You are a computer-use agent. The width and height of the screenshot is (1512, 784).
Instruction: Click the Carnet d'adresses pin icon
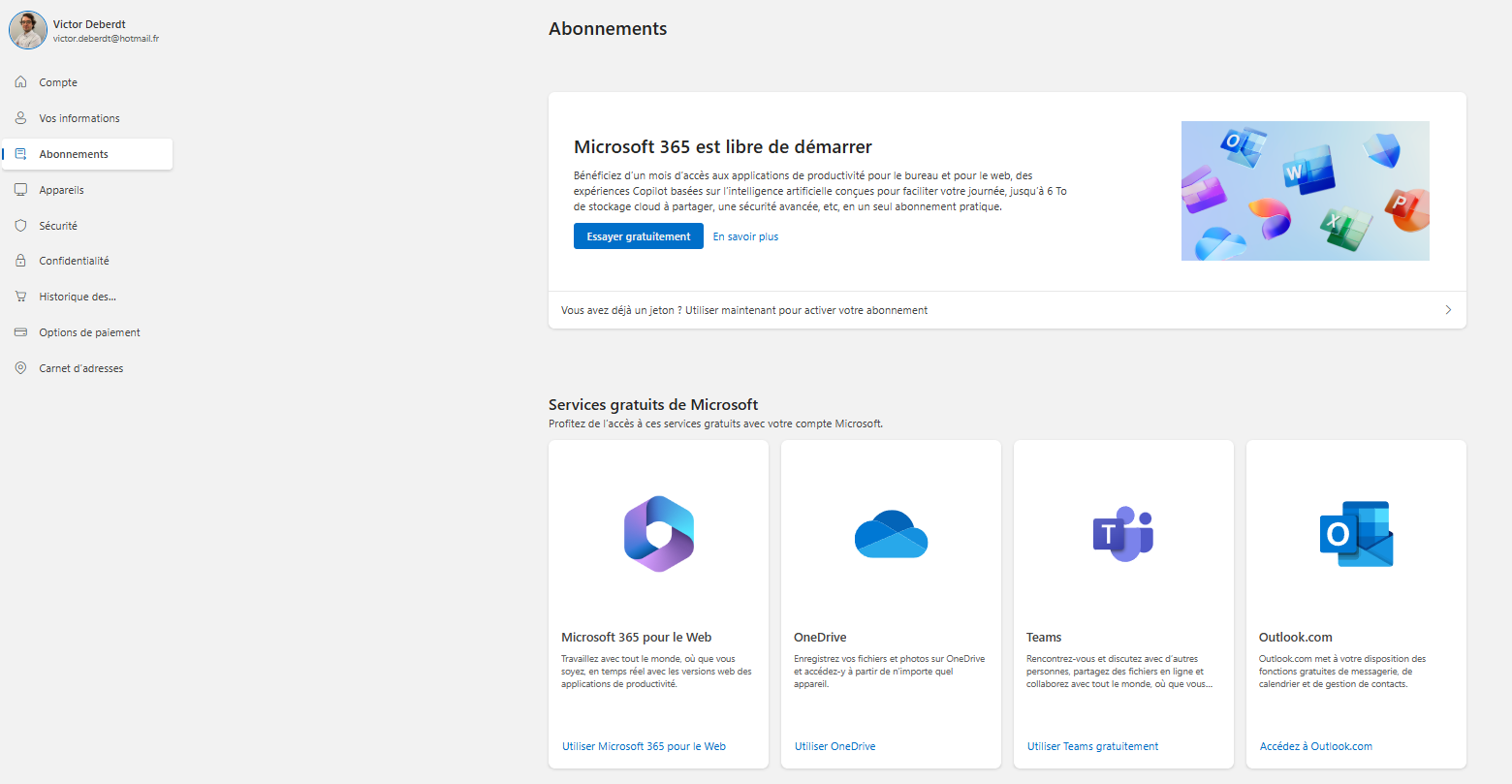coord(20,368)
